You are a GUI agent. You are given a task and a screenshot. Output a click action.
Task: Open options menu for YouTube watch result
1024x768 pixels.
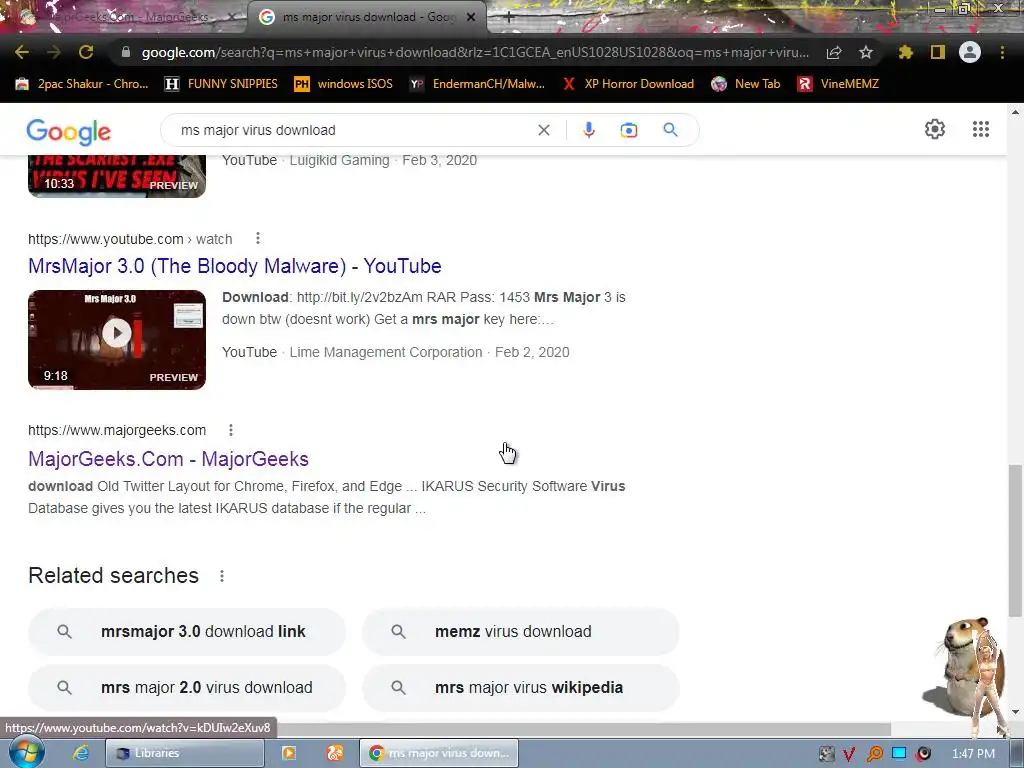[x=258, y=238]
